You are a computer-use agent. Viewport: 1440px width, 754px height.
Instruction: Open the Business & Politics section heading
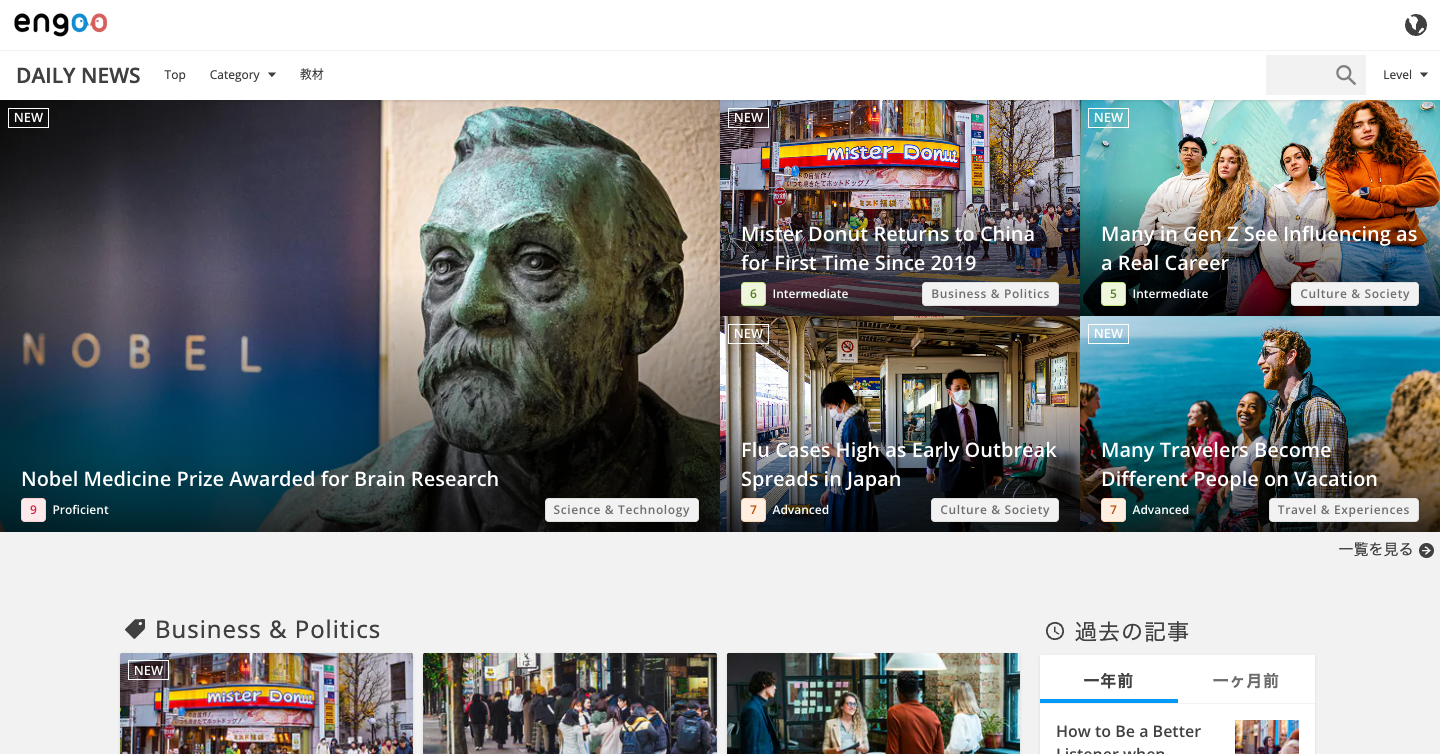click(267, 629)
